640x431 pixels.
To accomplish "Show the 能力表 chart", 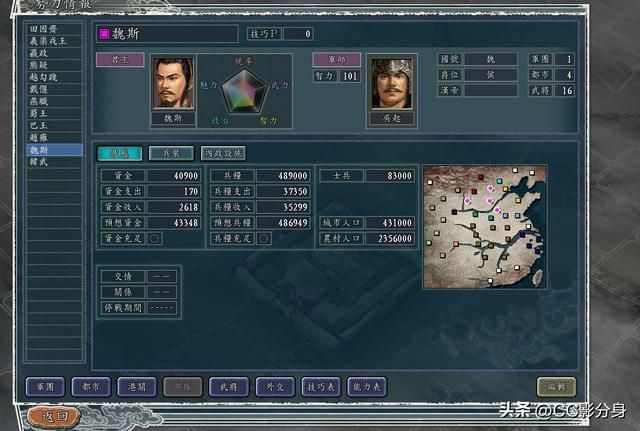I will [367, 387].
